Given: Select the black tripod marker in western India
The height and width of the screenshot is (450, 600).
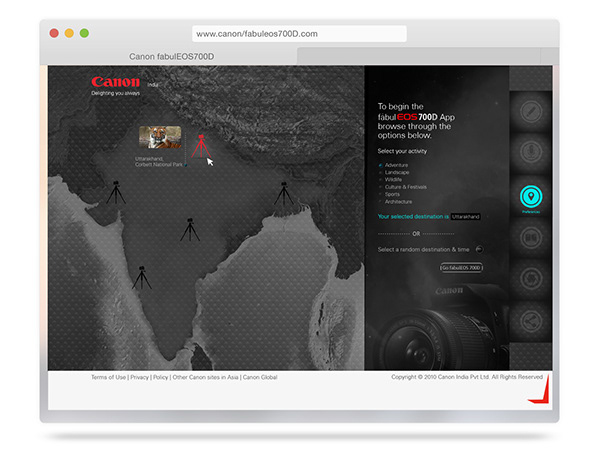Looking at the screenshot, I should (x=116, y=192).
